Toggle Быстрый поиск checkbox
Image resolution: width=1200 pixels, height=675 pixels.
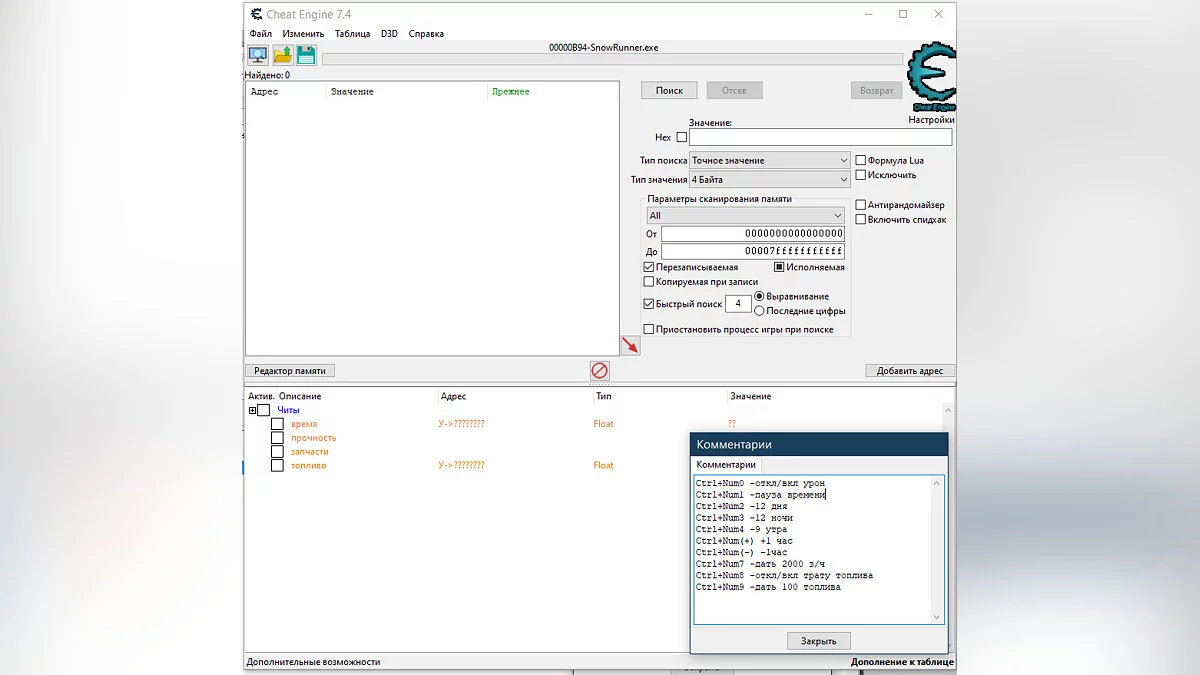(x=649, y=304)
